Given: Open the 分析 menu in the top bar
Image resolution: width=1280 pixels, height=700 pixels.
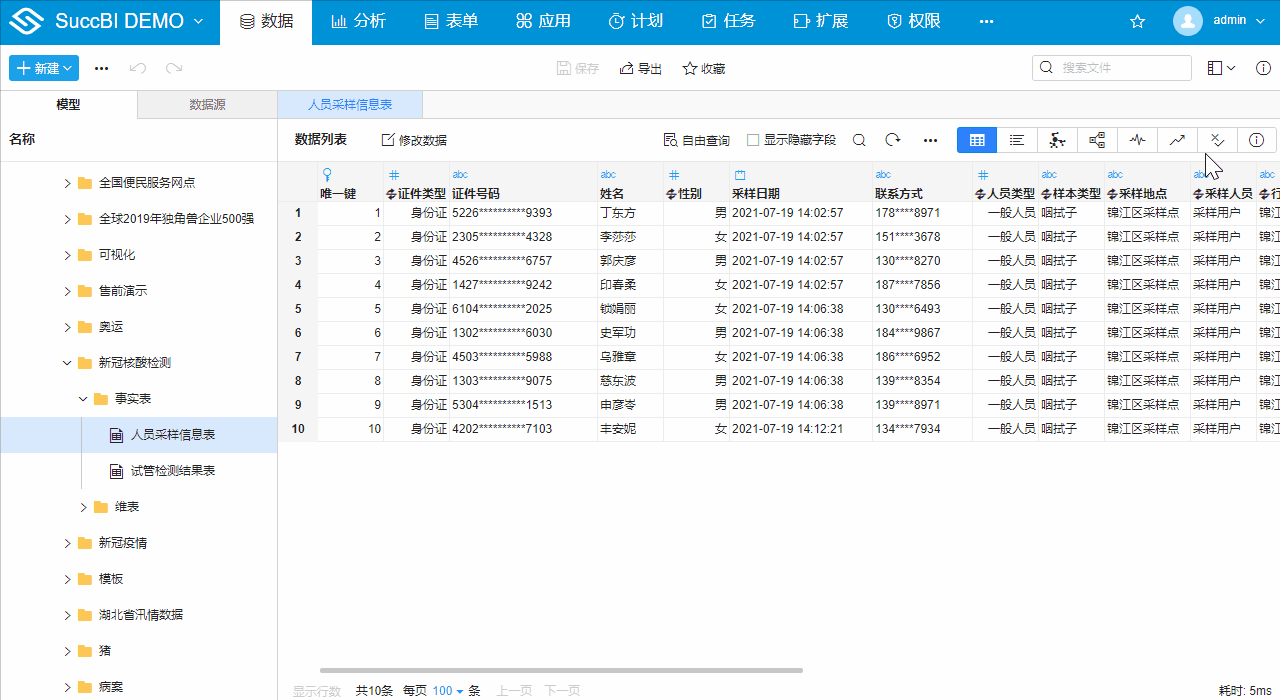Looking at the screenshot, I should (358, 20).
